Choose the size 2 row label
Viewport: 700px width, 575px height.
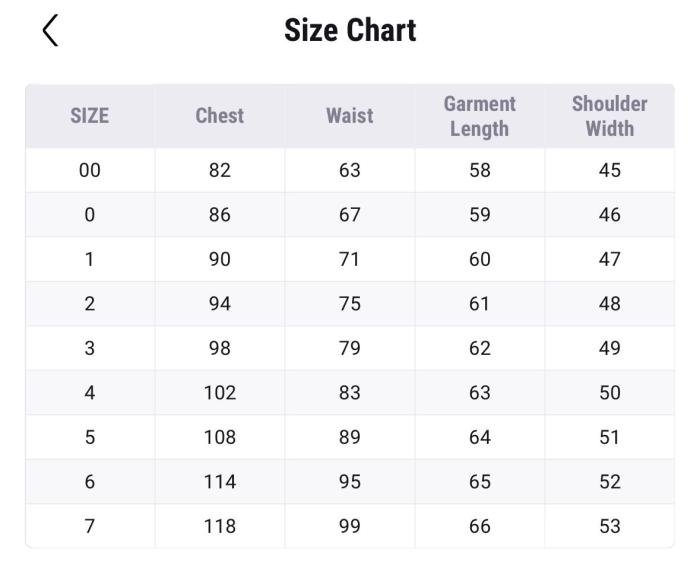pyautogui.click(x=89, y=304)
